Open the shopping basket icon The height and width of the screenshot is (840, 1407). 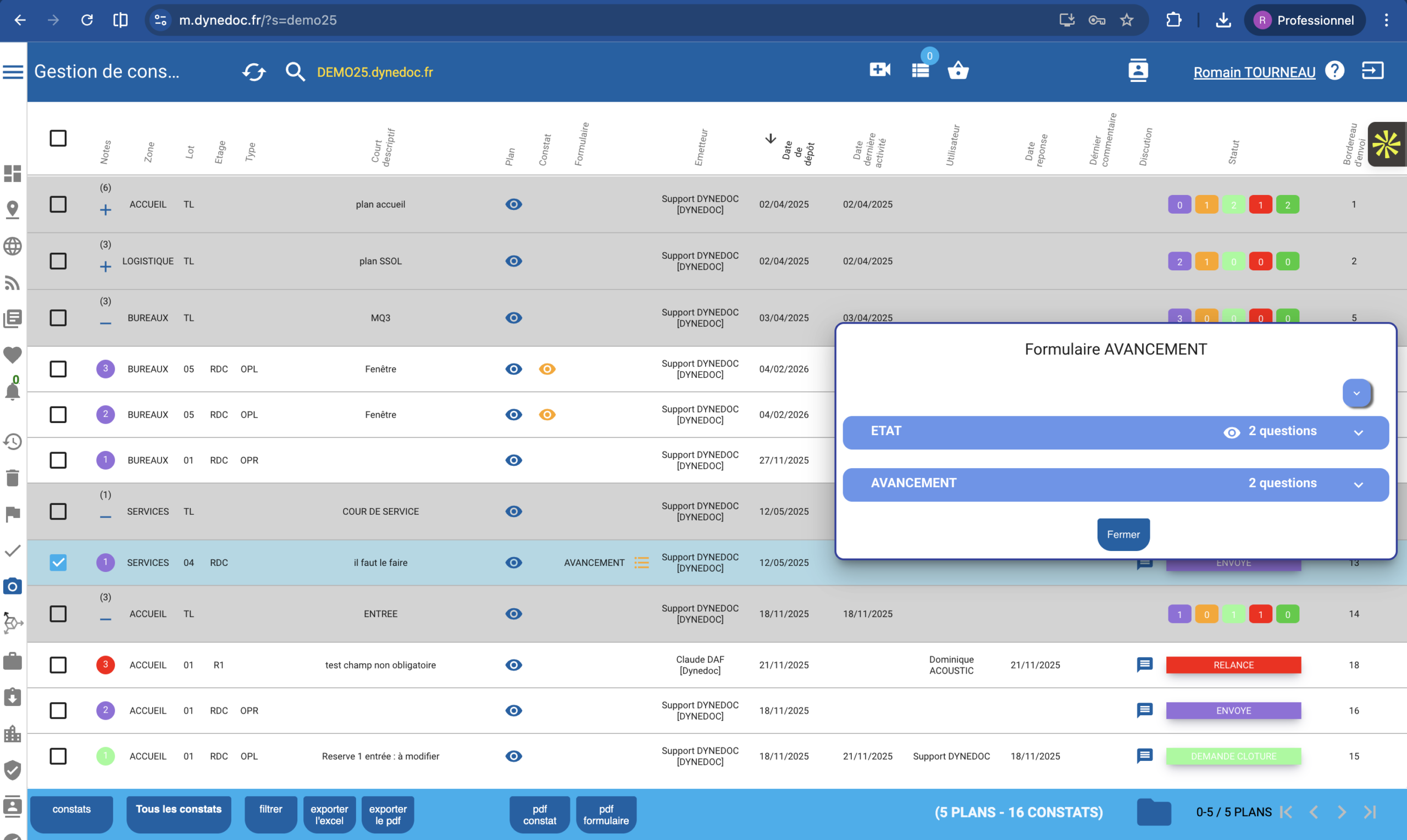pos(958,70)
